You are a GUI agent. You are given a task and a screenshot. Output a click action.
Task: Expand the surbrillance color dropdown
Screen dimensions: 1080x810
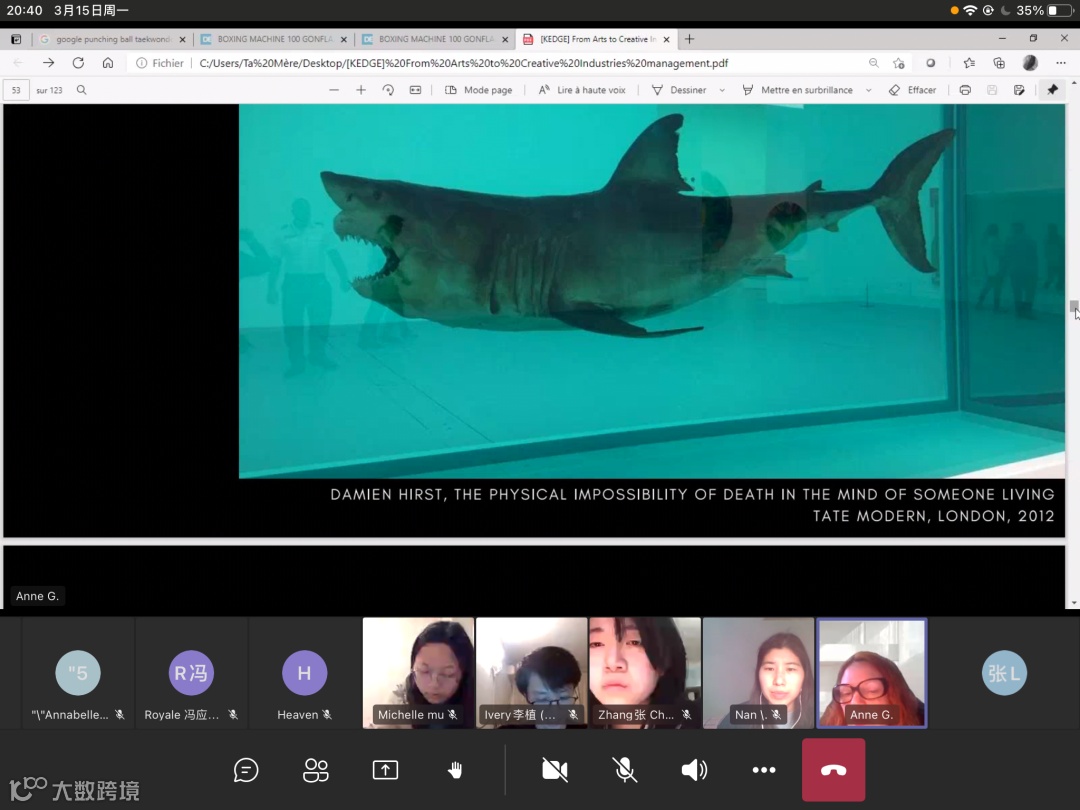pos(869,90)
